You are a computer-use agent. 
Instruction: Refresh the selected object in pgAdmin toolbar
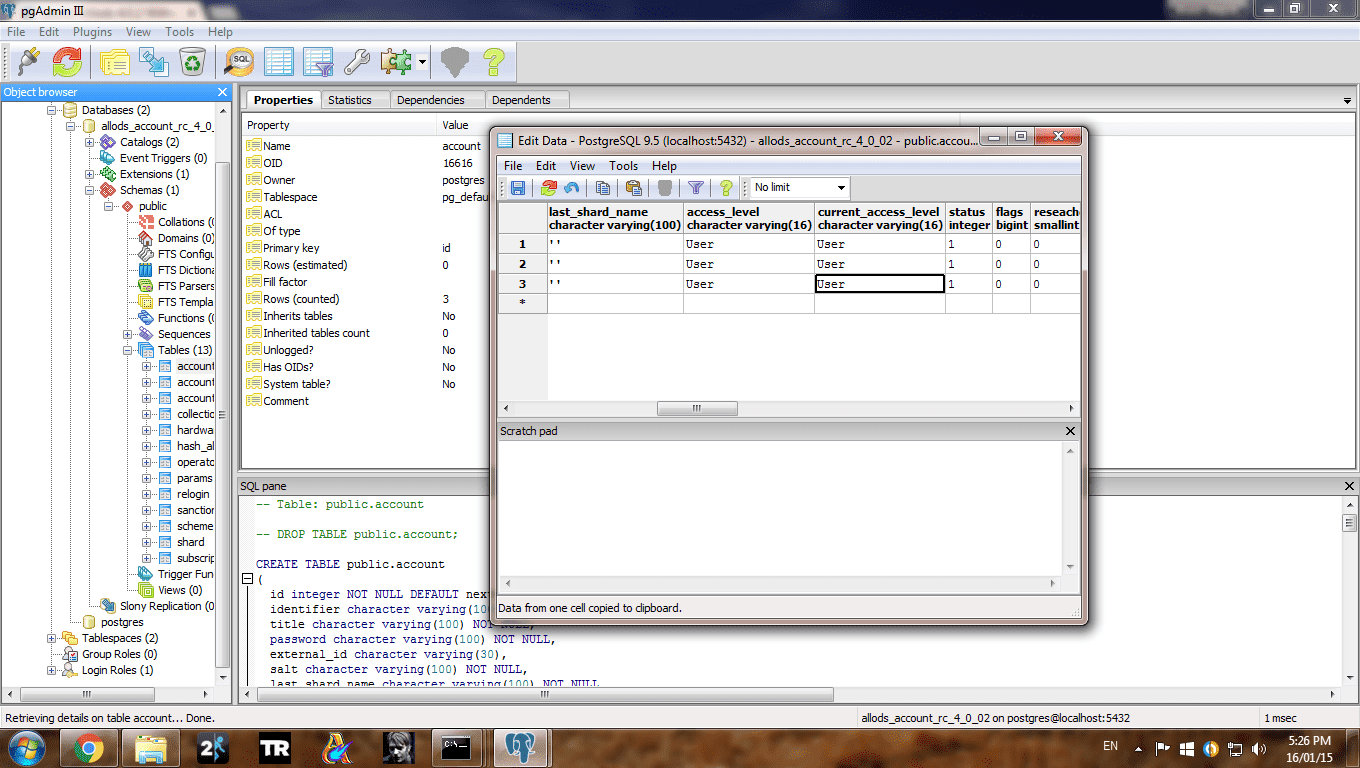click(68, 62)
